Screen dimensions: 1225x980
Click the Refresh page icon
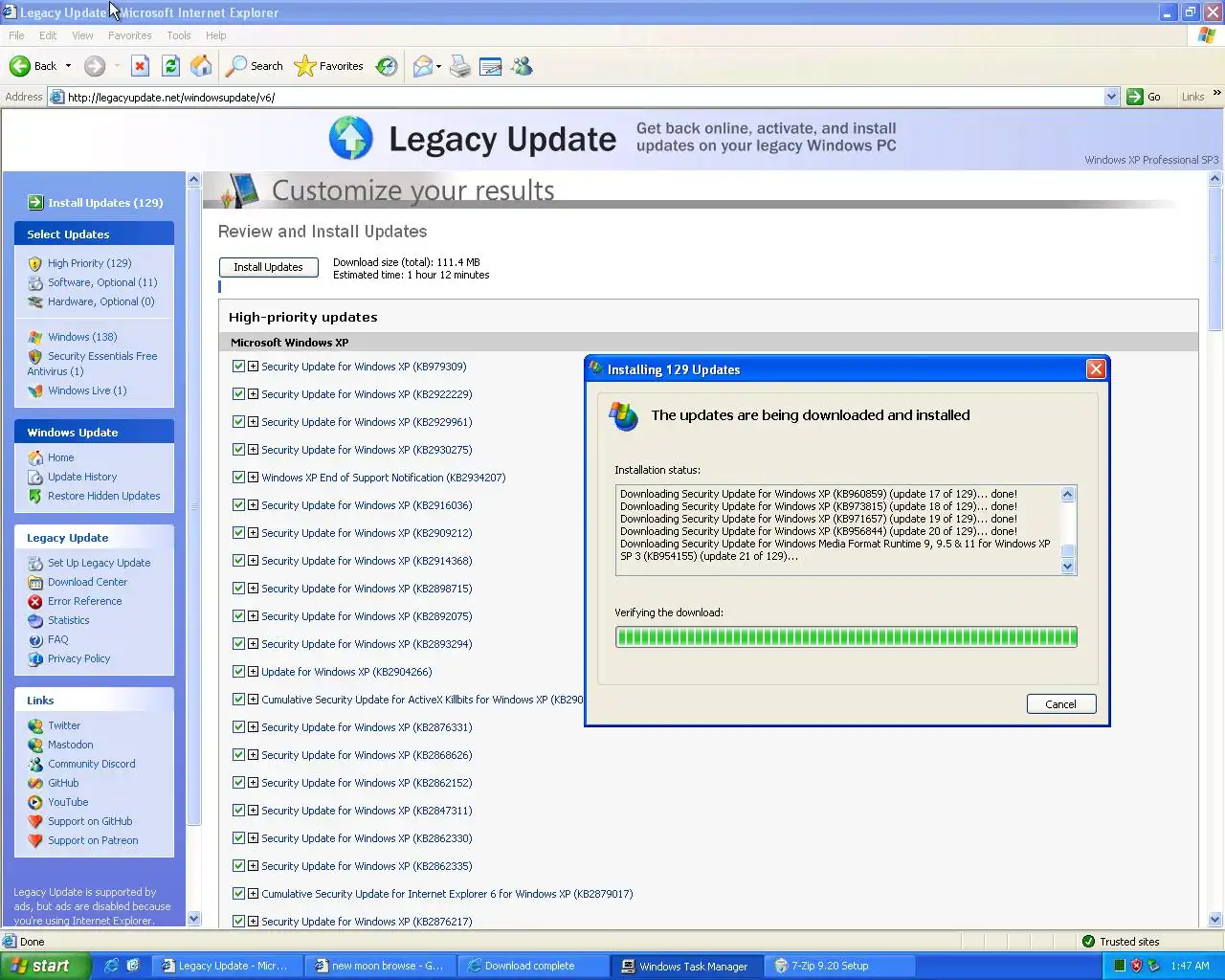(170, 66)
